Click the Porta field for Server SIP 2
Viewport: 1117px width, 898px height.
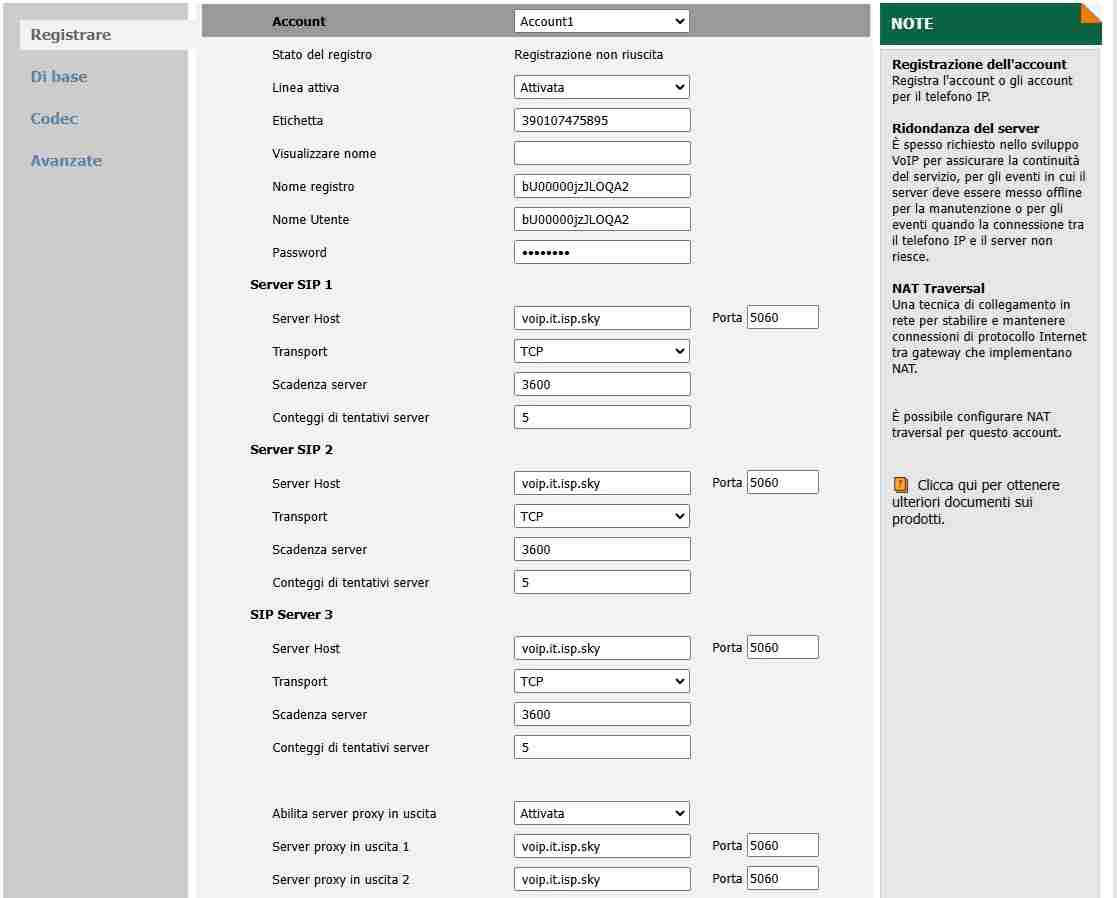pyautogui.click(x=782, y=482)
